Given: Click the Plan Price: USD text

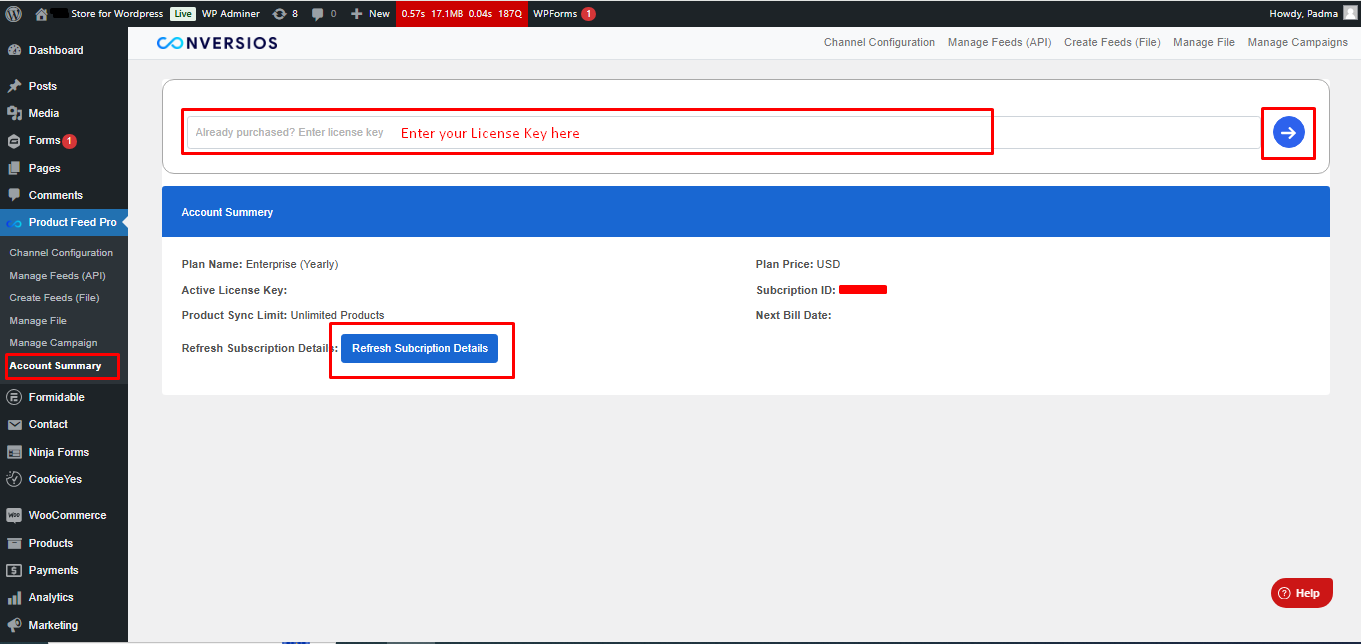Looking at the screenshot, I should point(798,264).
